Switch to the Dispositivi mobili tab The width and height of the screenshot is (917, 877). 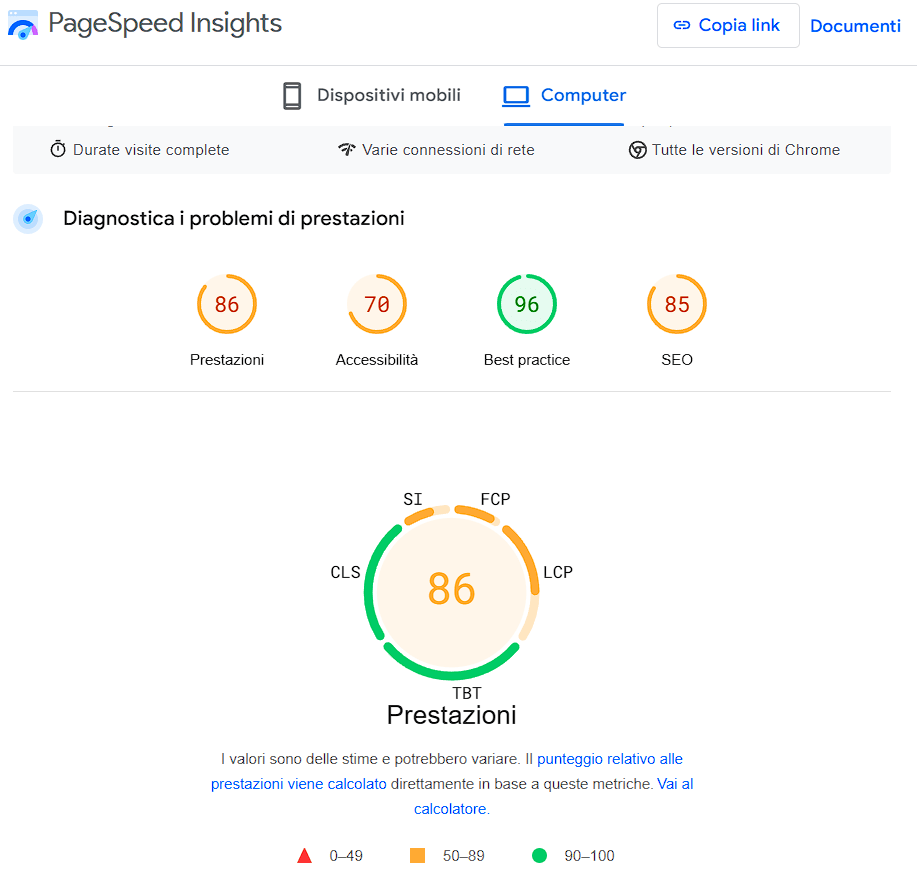[371, 95]
